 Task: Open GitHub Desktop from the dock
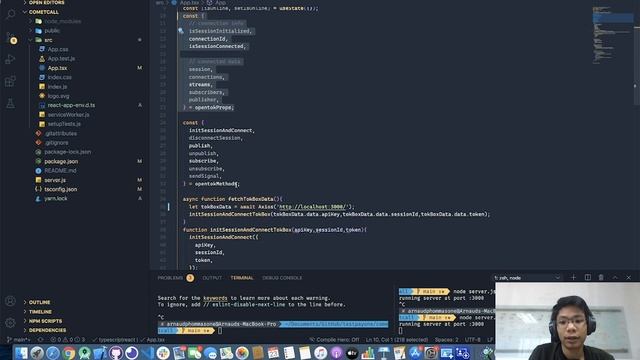point(116,353)
